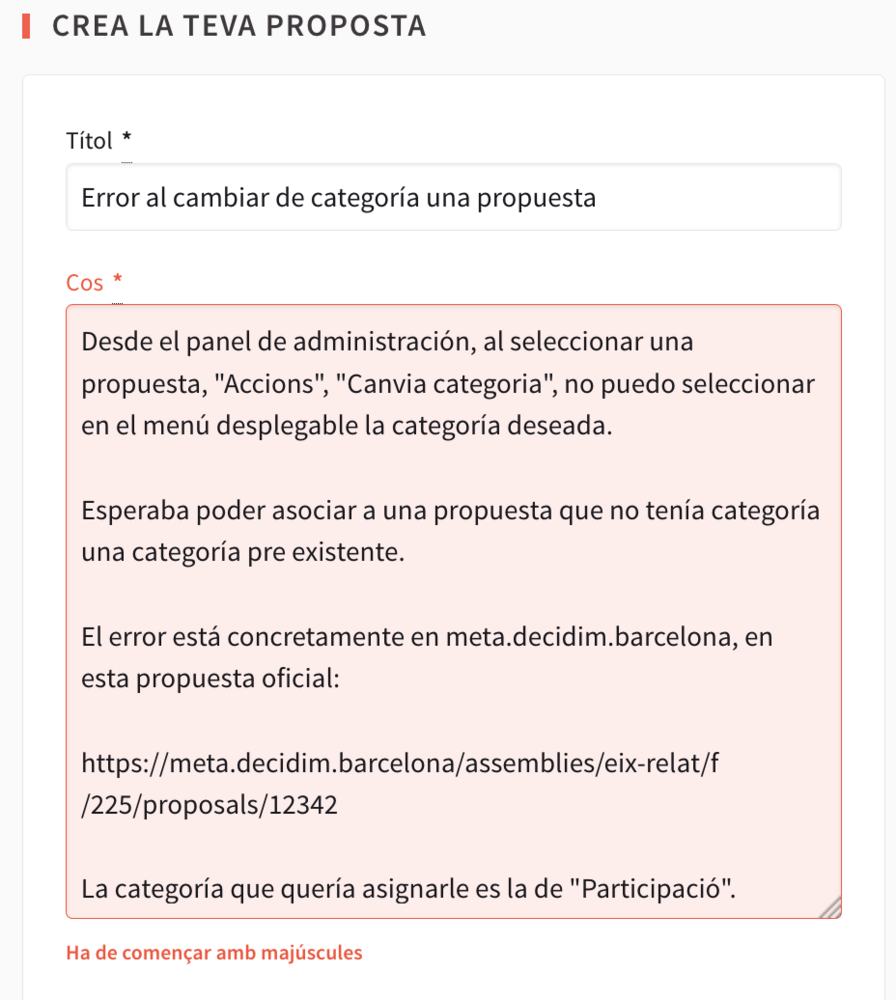Click the line starting with "Esperaba poder asociar"
The width and height of the screenshot is (896, 1000).
click(450, 510)
